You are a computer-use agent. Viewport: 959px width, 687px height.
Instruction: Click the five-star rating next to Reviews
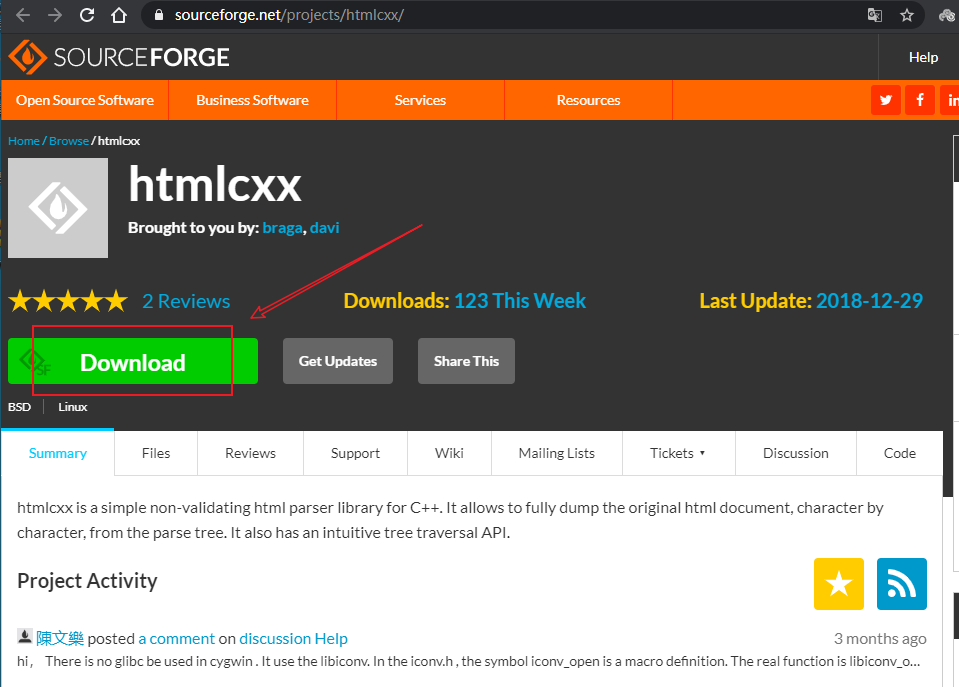(67, 300)
